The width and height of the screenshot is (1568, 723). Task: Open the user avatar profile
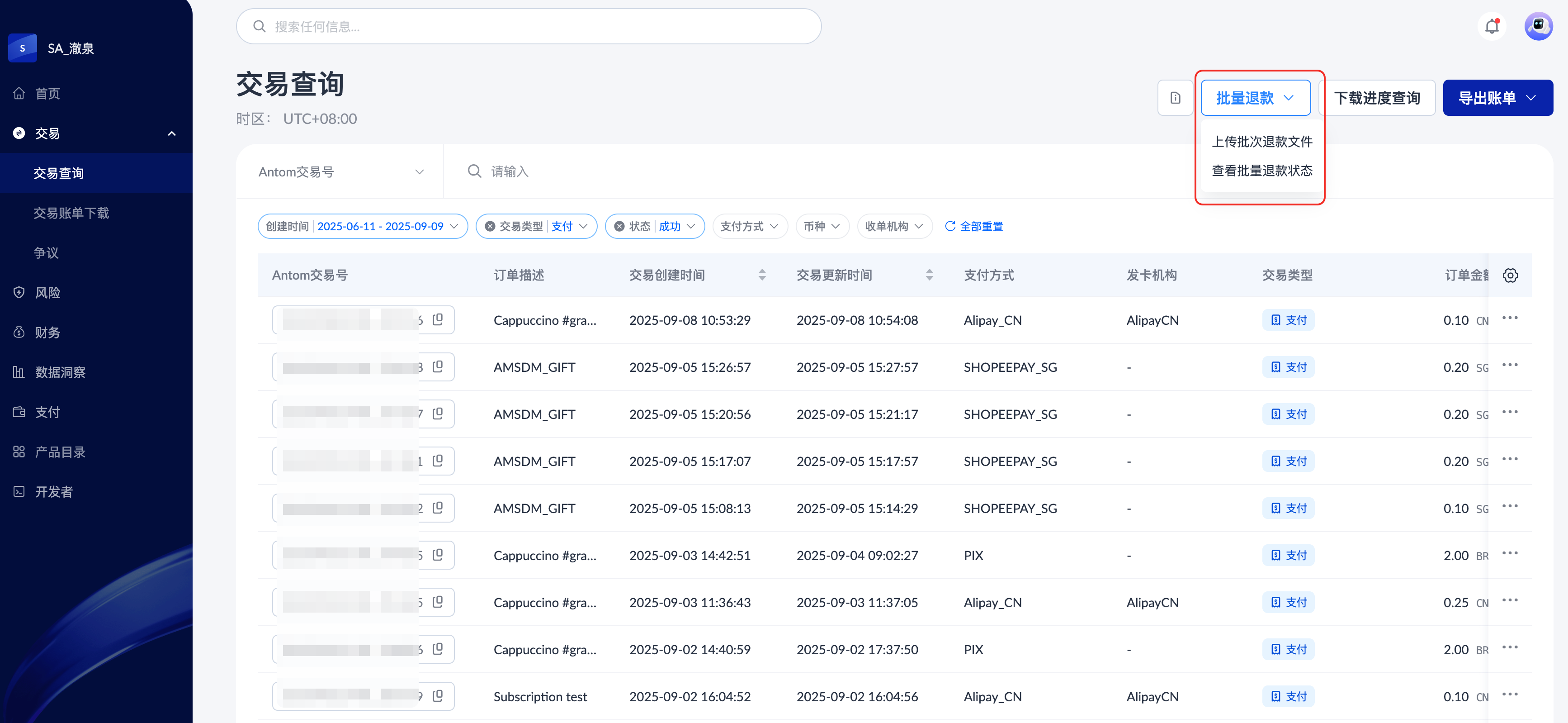coord(1538,27)
